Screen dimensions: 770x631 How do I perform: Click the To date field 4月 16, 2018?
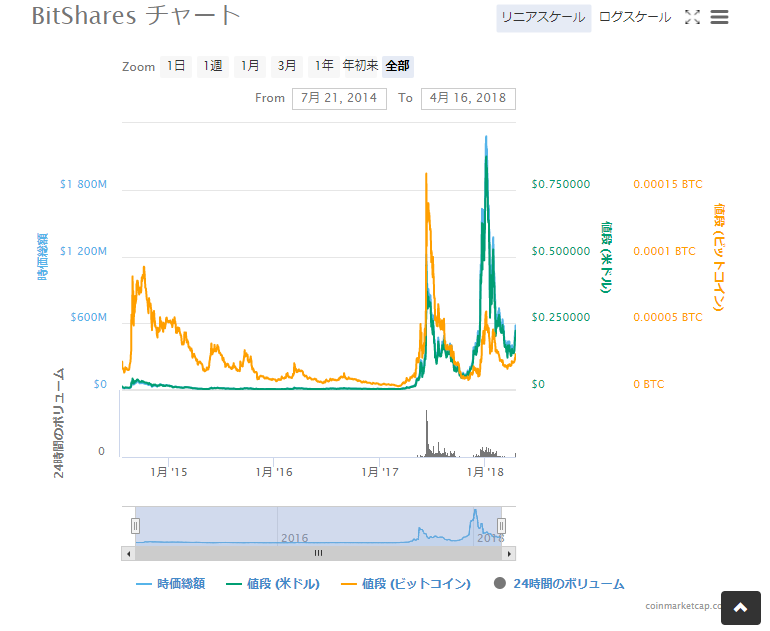point(468,99)
